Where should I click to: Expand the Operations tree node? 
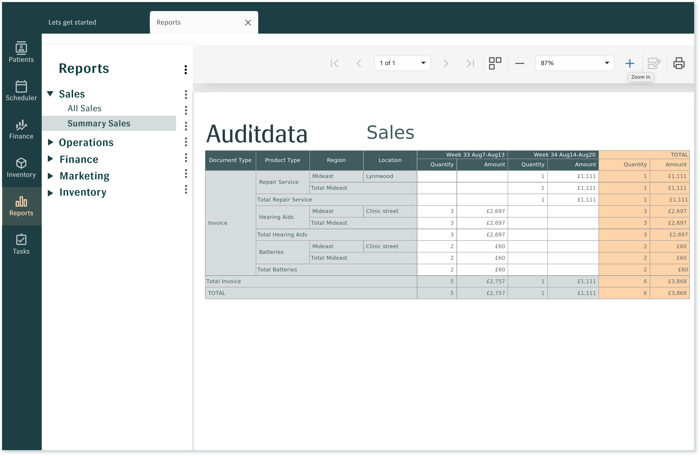click(x=50, y=142)
